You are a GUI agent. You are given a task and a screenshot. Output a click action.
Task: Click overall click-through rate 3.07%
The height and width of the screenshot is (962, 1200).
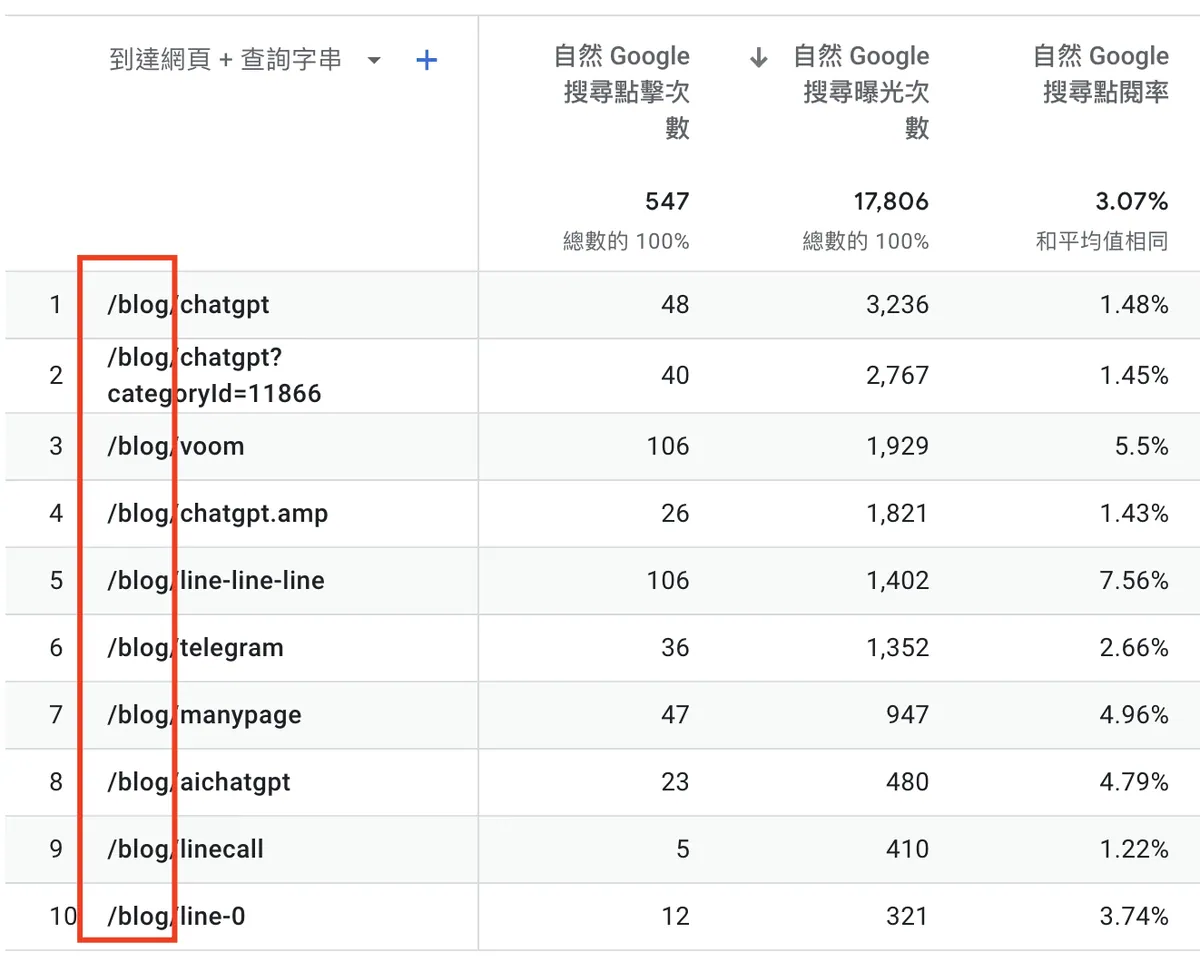click(1132, 202)
